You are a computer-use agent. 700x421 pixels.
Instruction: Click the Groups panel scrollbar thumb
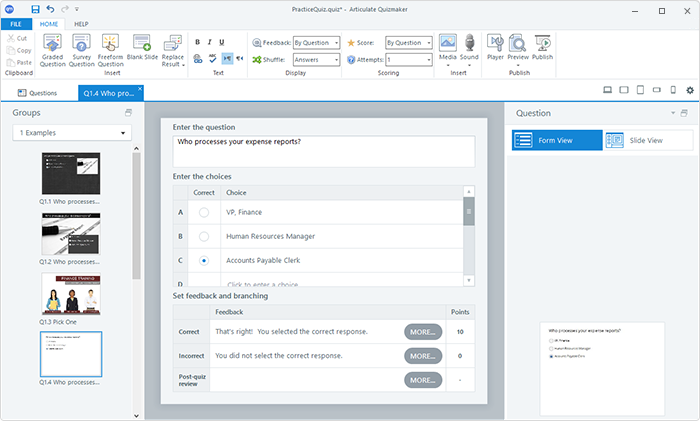click(136, 216)
